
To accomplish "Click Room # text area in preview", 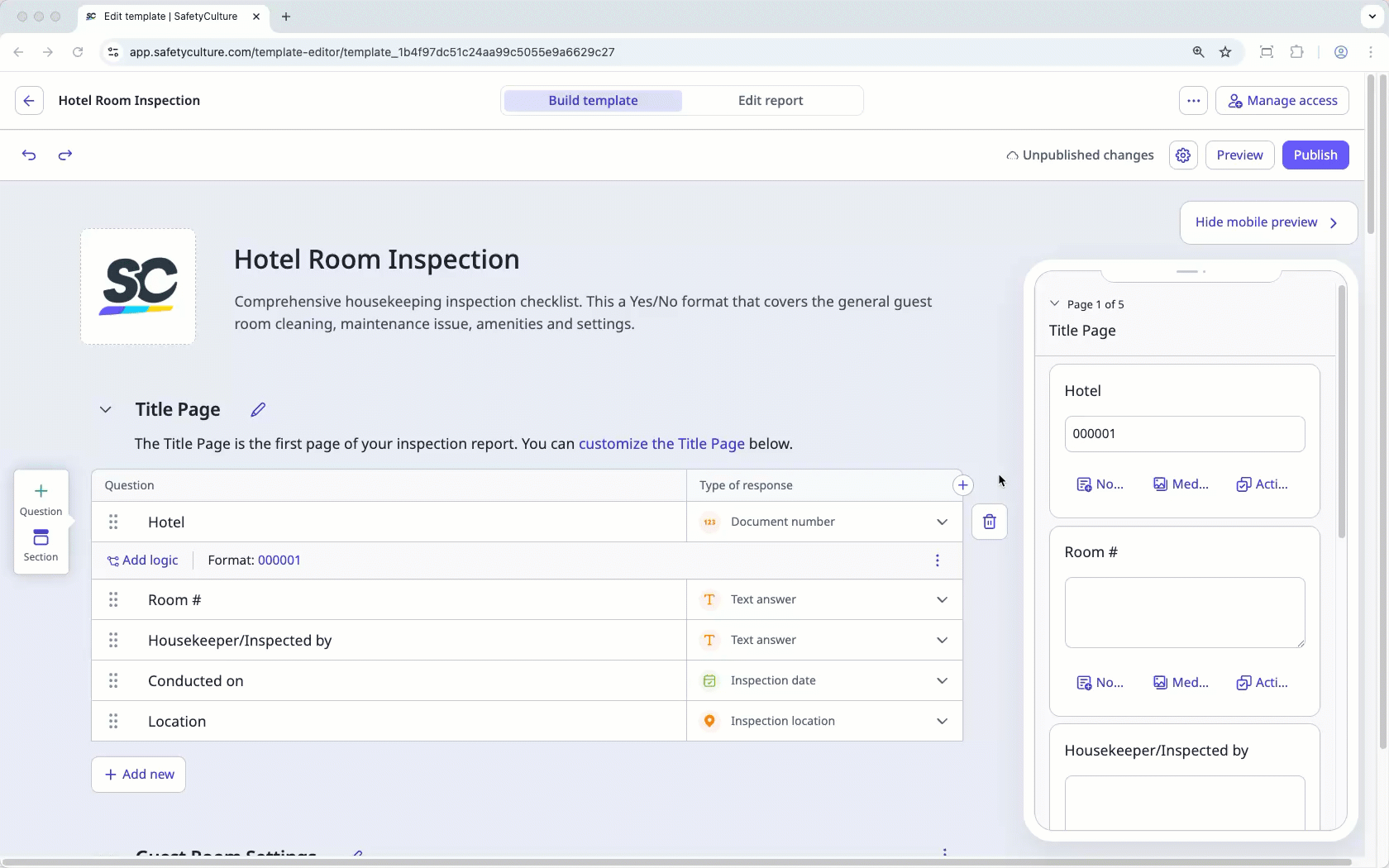I will [1185, 613].
